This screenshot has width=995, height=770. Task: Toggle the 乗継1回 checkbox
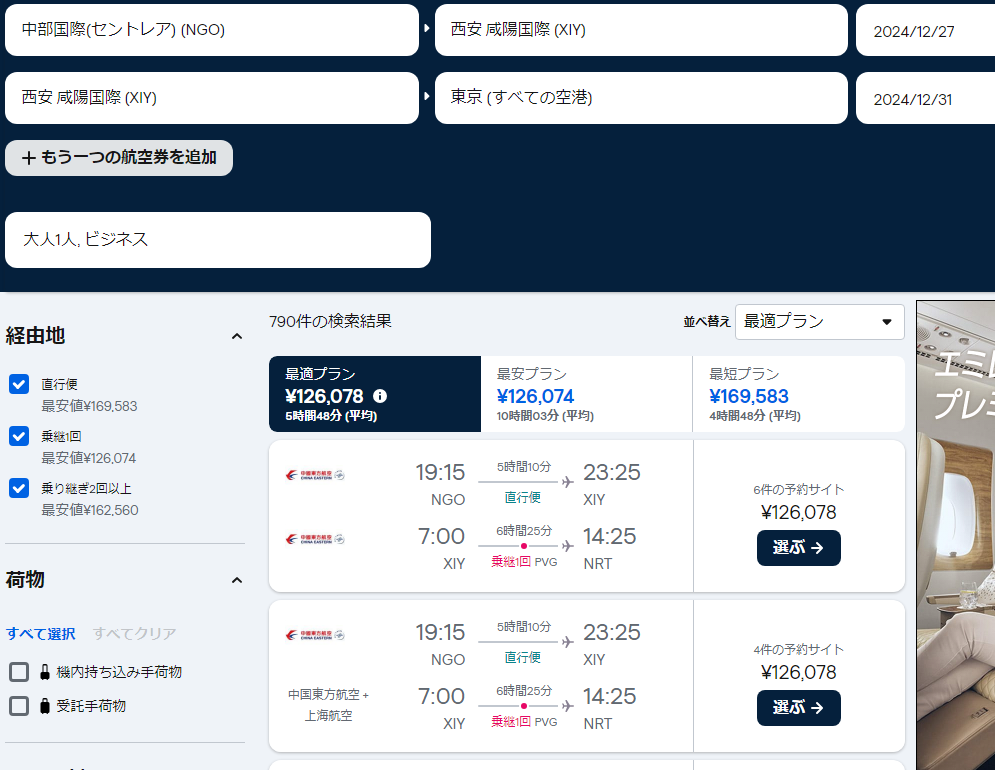click(x=19, y=436)
